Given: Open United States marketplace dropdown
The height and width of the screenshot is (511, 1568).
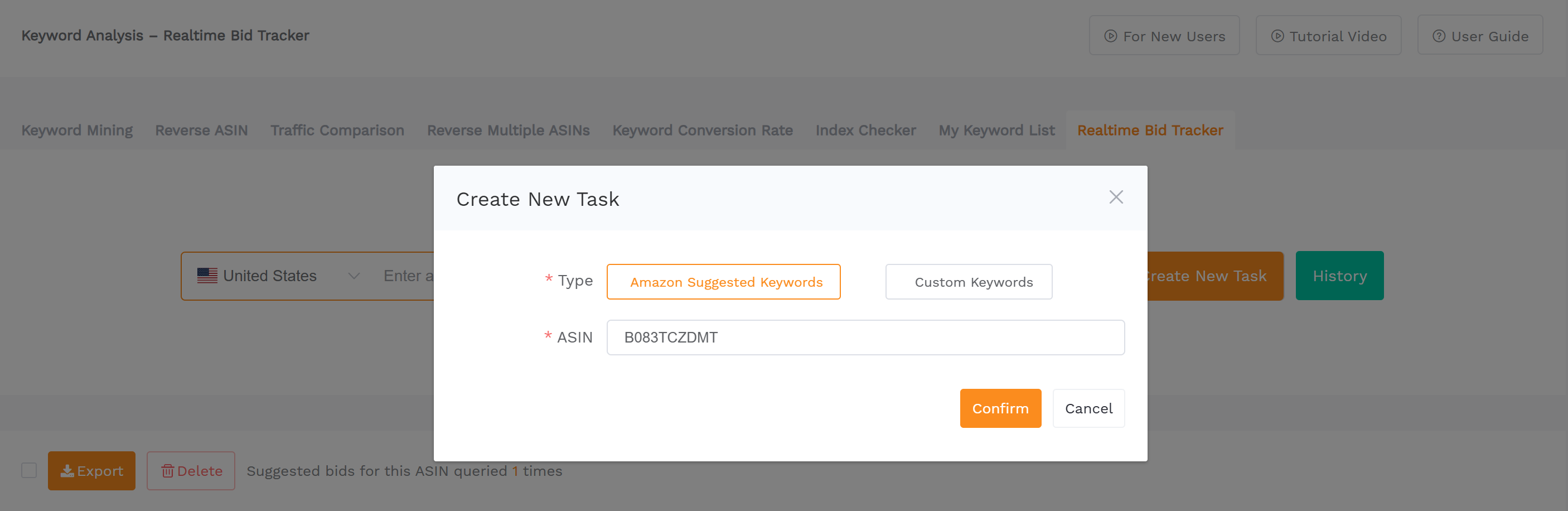Looking at the screenshot, I should (x=278, y=276).
